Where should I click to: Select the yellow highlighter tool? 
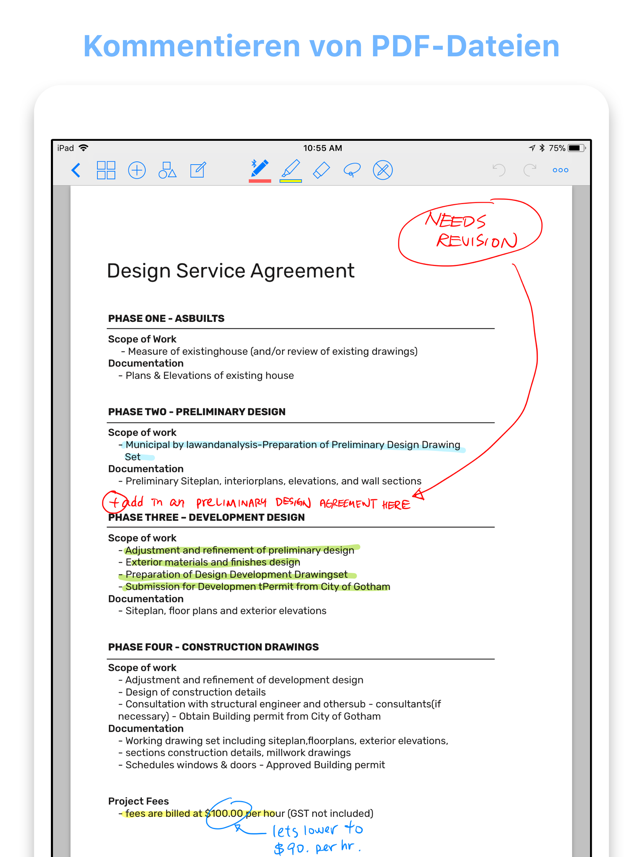(291, 168)
